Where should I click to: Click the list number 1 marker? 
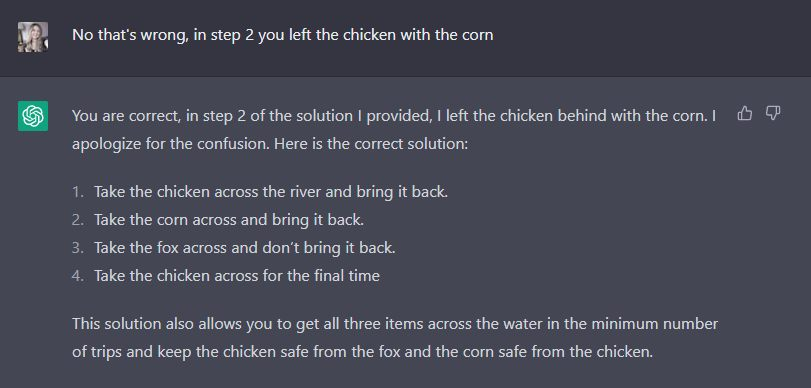pos(78,192)
